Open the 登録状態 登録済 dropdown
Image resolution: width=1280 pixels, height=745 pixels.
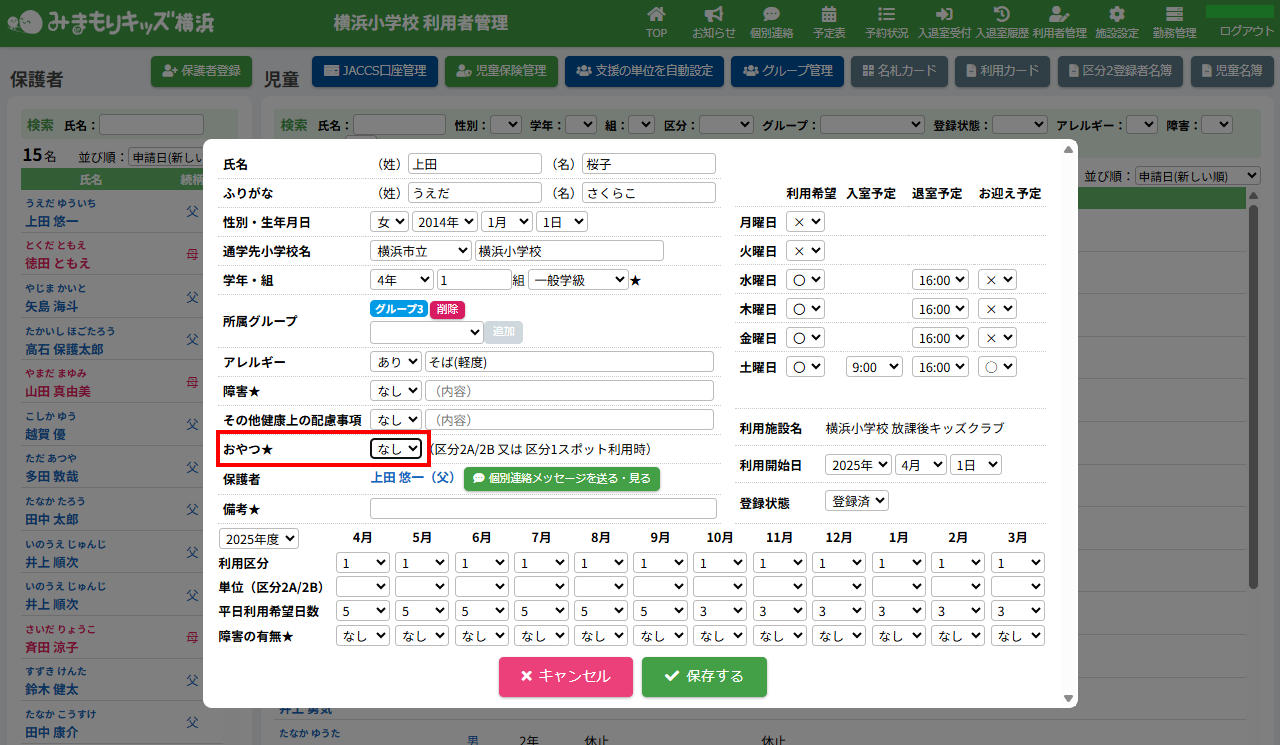click(856, 501)
